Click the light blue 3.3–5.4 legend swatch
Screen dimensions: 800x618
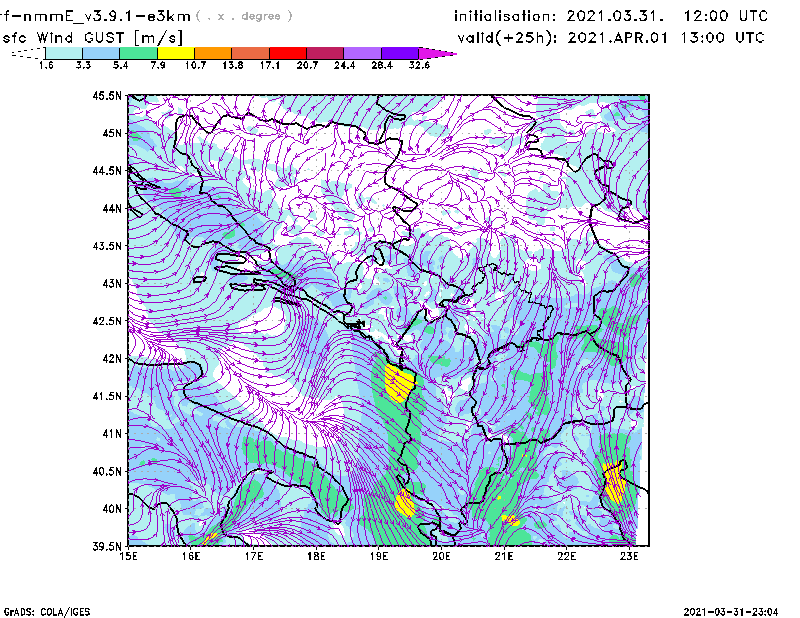click(x=101, y=53)
